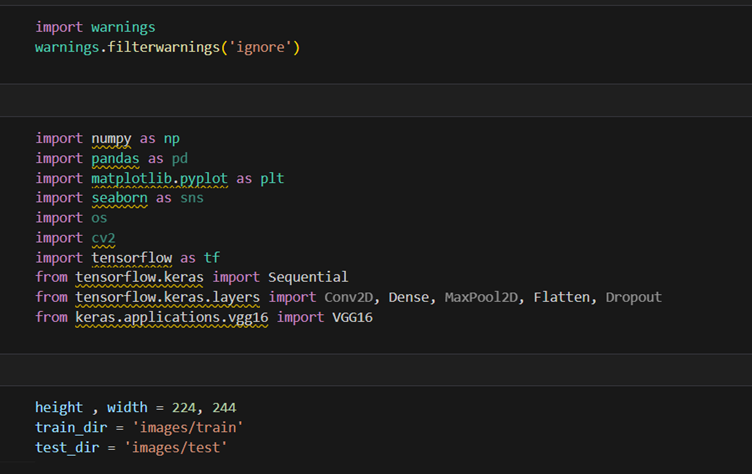752x474 pixels.
Task: Click the 'tf' alias after tensorflow
Action: [213, 257]
